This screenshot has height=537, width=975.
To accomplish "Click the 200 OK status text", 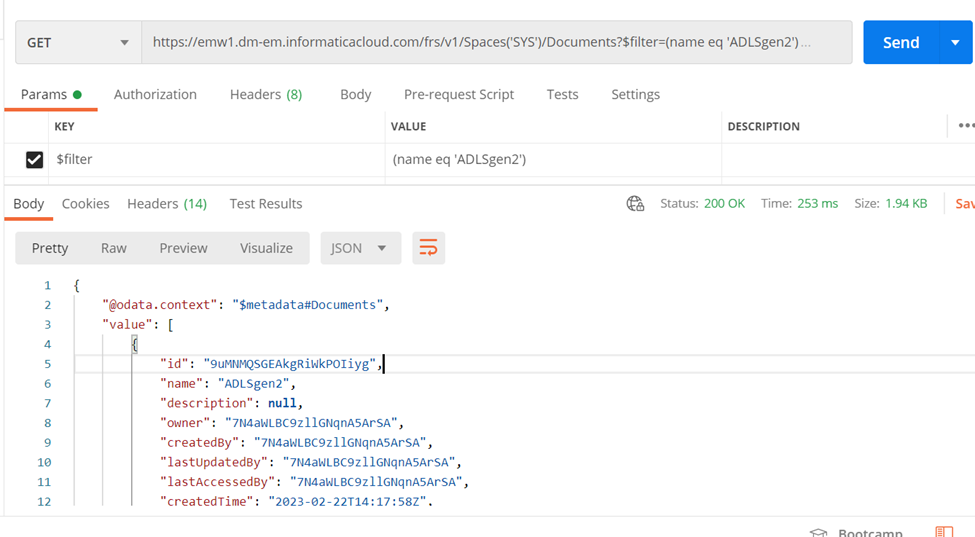I will (x=724, y=204).
